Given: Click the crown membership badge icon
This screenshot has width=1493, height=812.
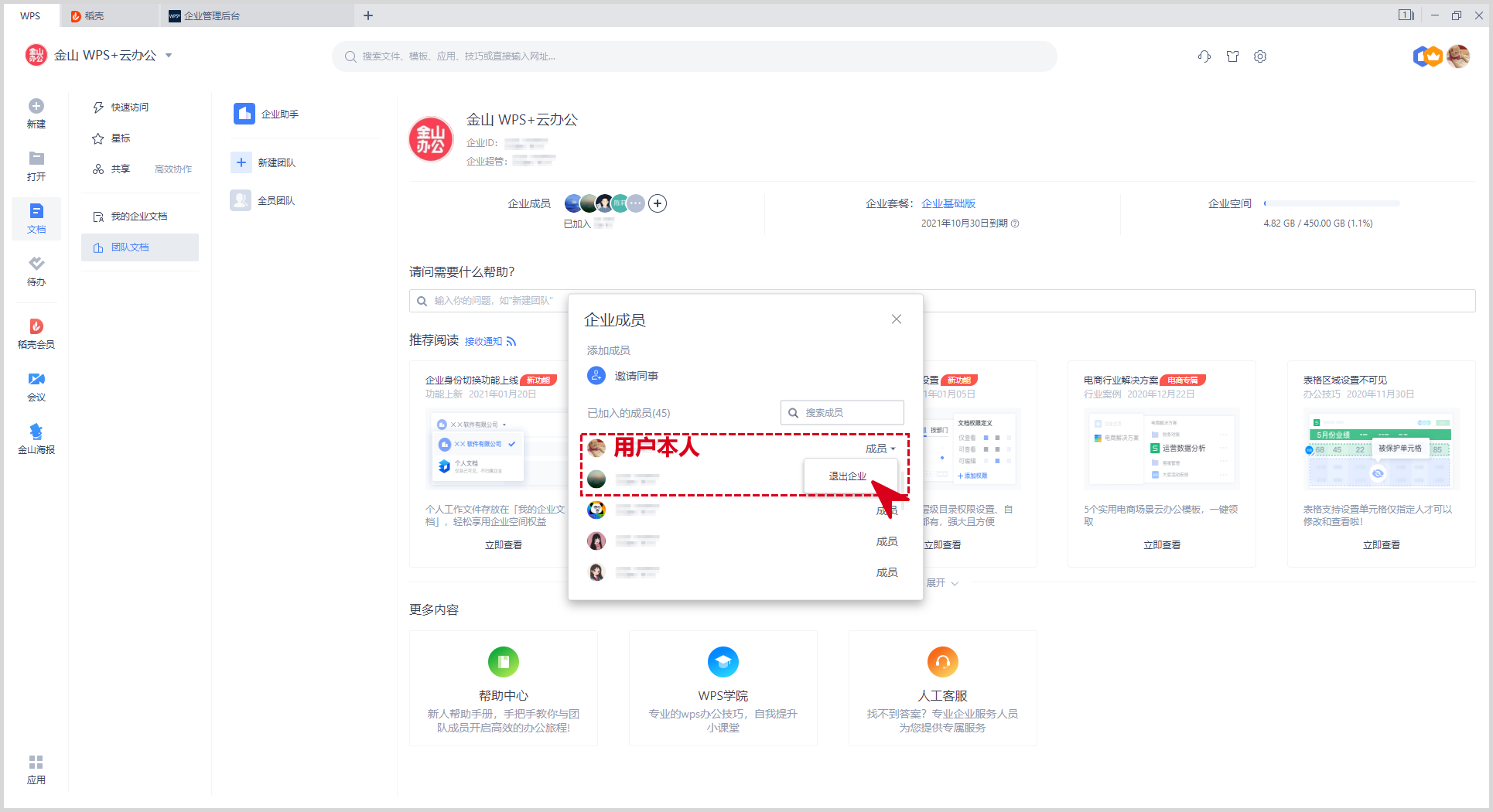Looking at the screenshot, I should (x=1433, y=56).
